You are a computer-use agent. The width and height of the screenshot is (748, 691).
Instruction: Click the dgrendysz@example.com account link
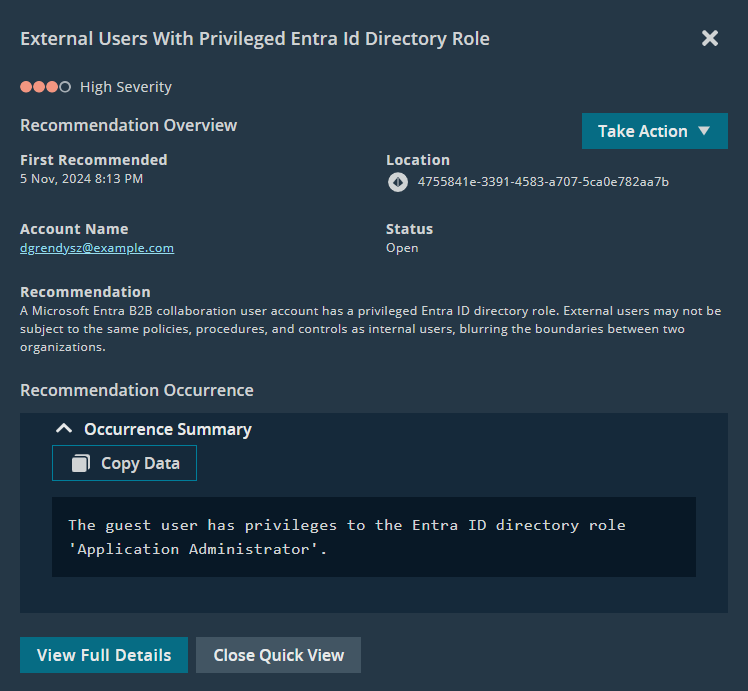click(x=97, y=248)
